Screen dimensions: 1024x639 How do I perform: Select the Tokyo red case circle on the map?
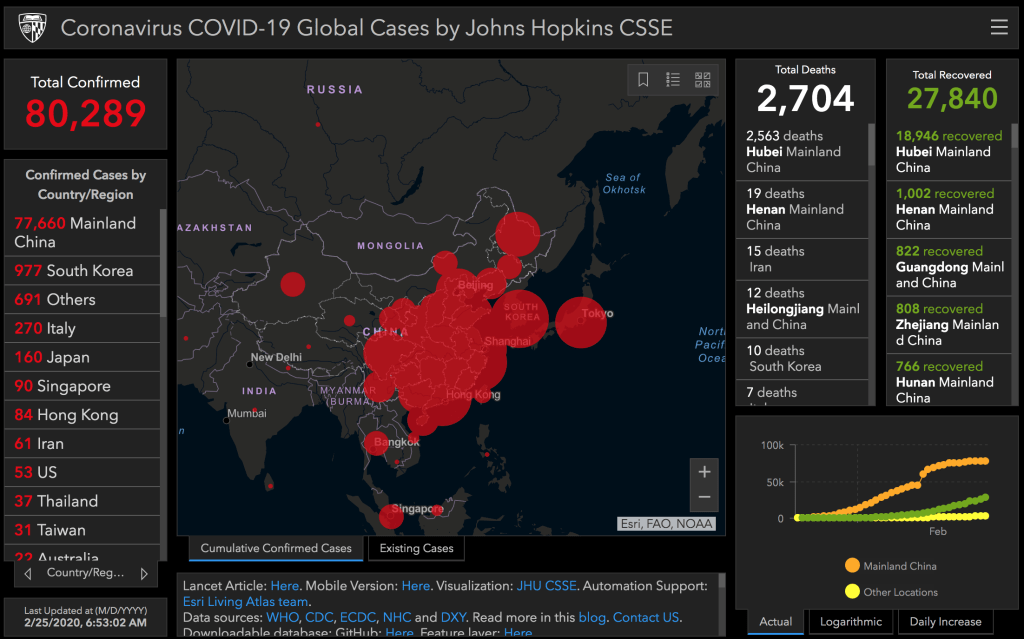pos(581,322)
